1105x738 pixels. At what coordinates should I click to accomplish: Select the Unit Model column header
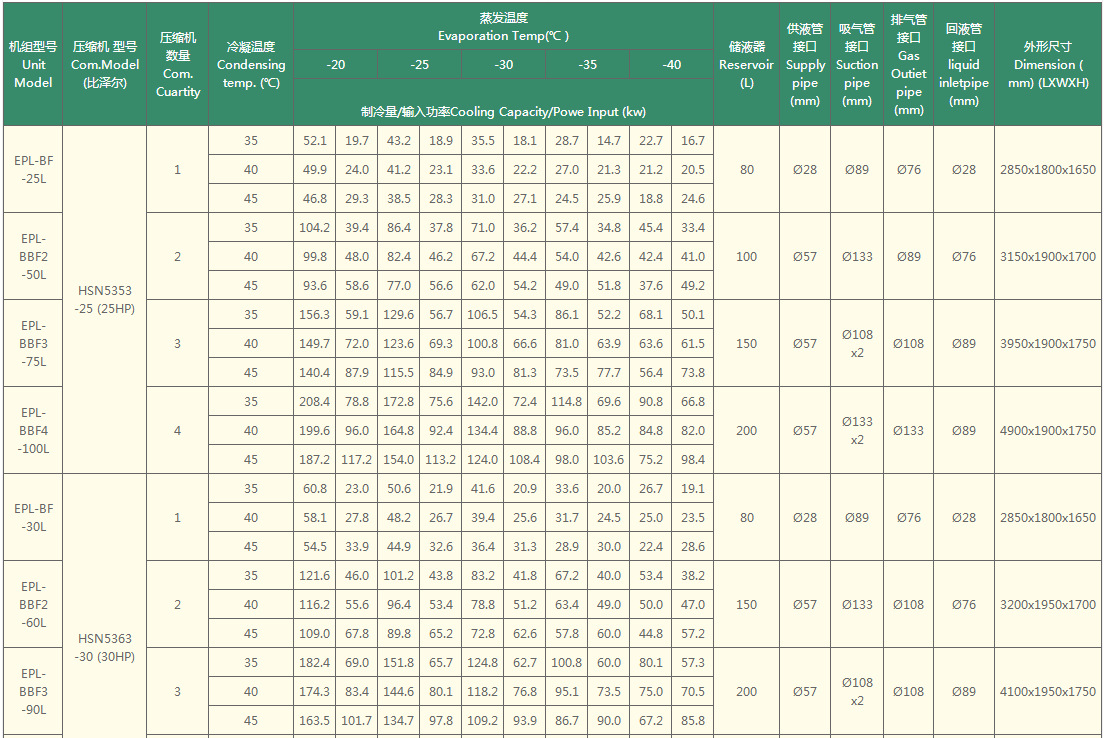tap(33, 64)
